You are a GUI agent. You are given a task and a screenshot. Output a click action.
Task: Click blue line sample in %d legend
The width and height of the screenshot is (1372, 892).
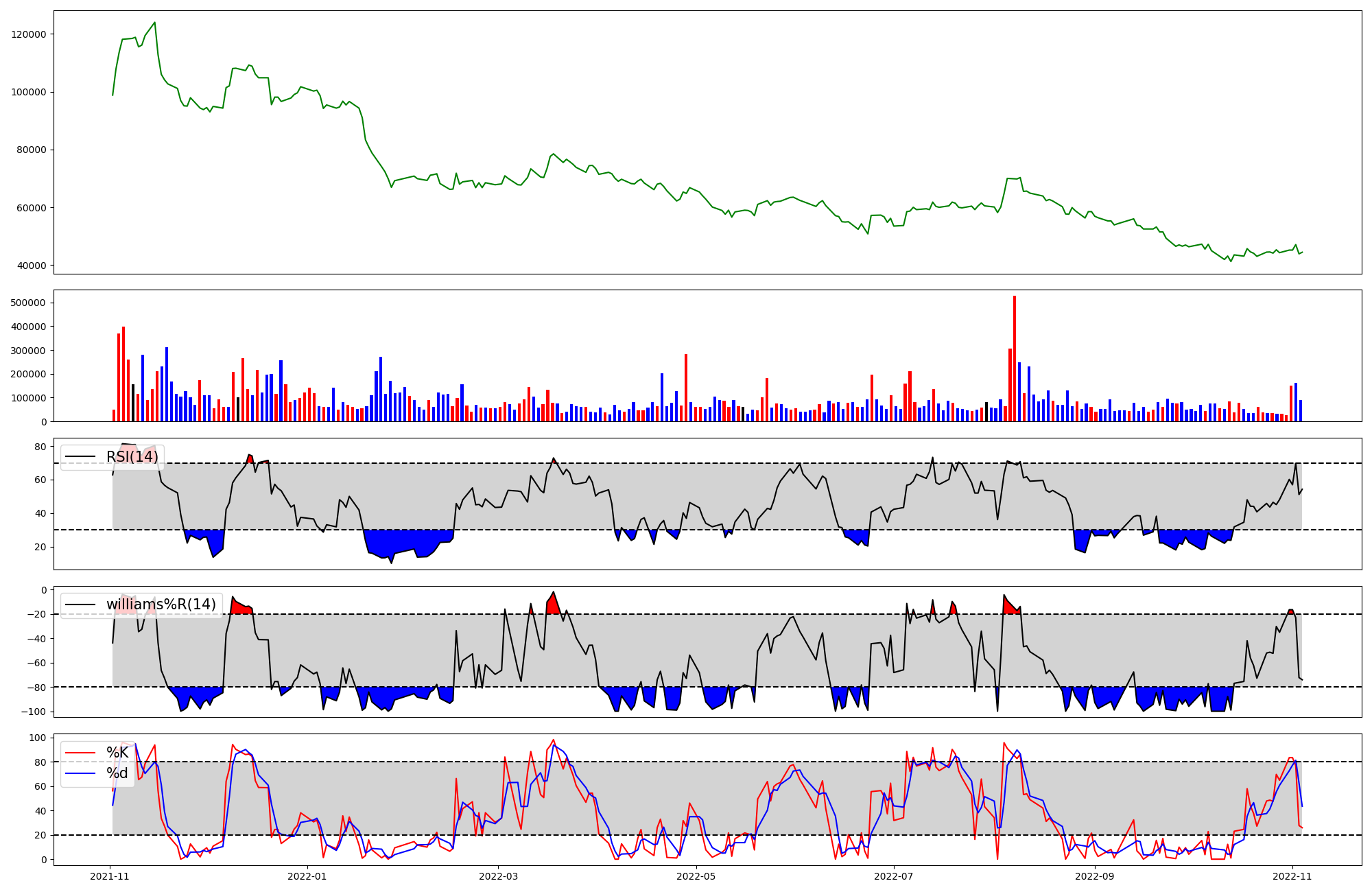pos(80,773)
